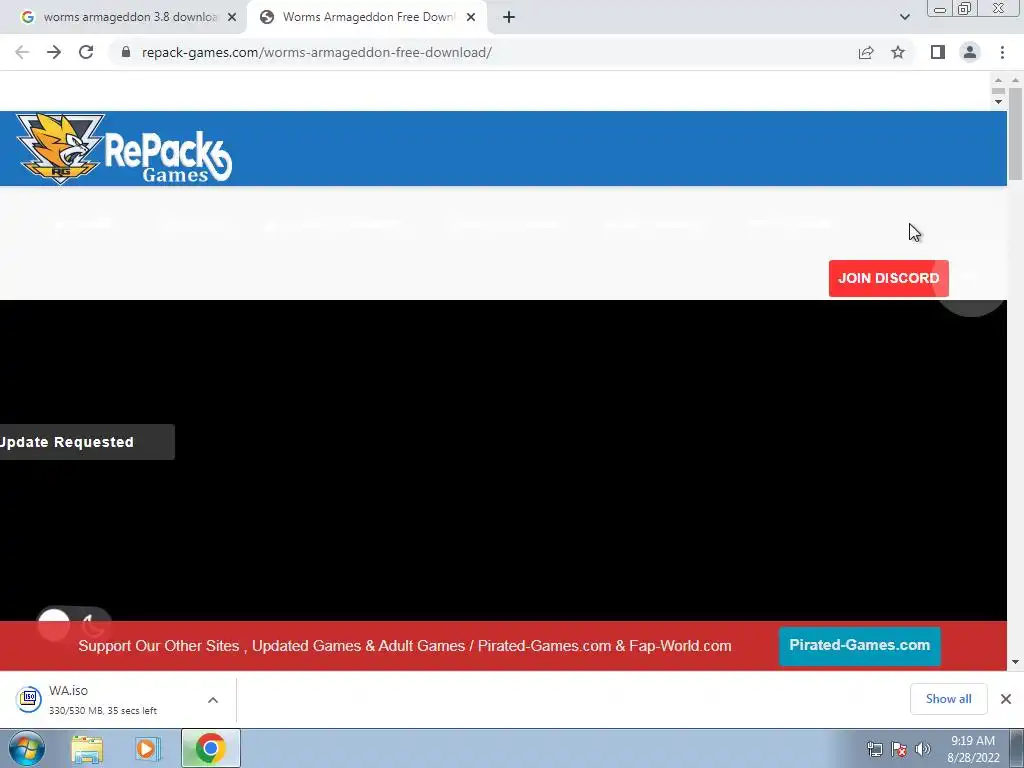The height and width of the screenshot is (768, 1024).
Task: Share this page icon in address bar
Action: coord(866,52)
